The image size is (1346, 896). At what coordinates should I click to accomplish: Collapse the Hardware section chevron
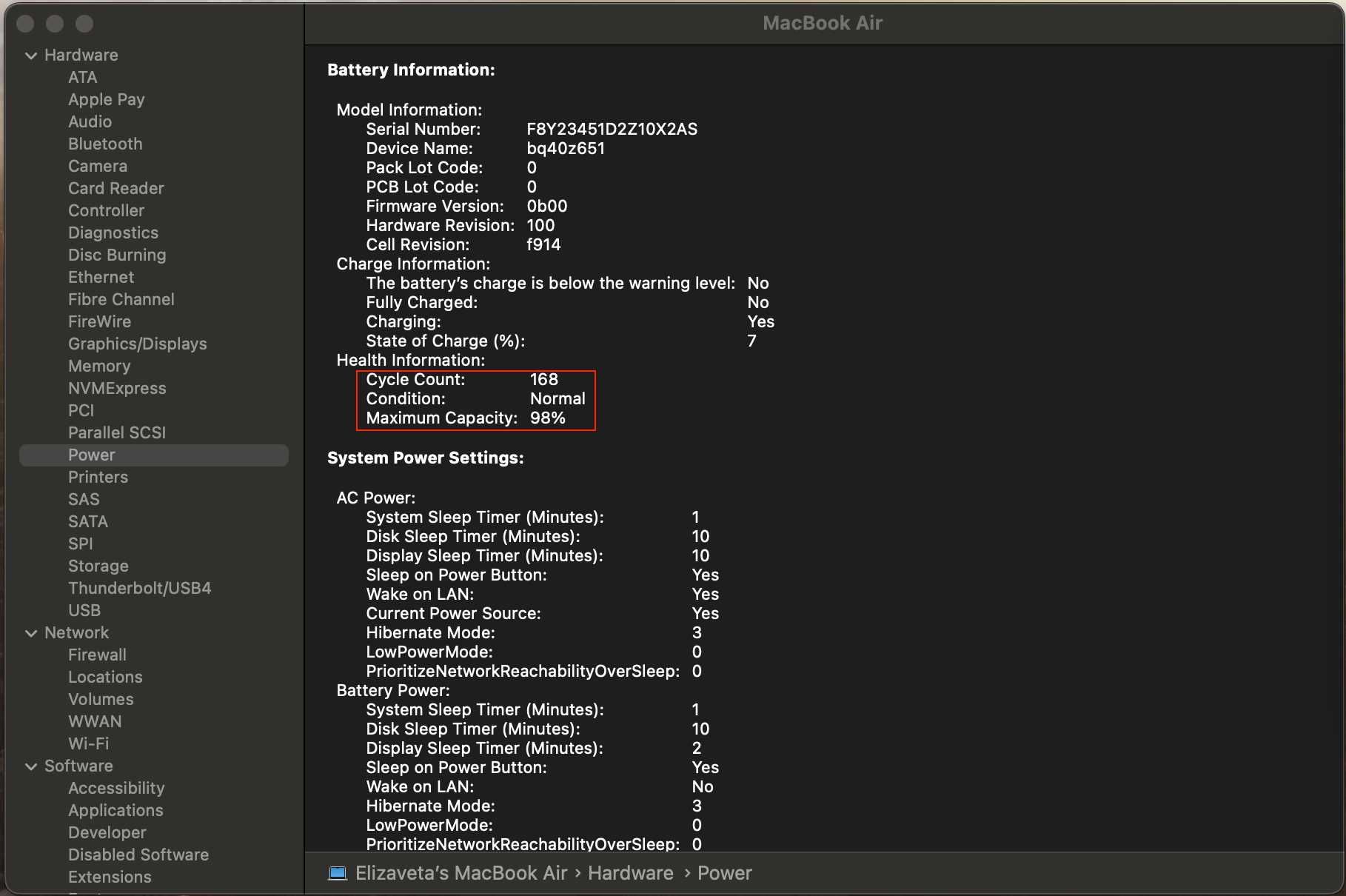coord(31,56)
